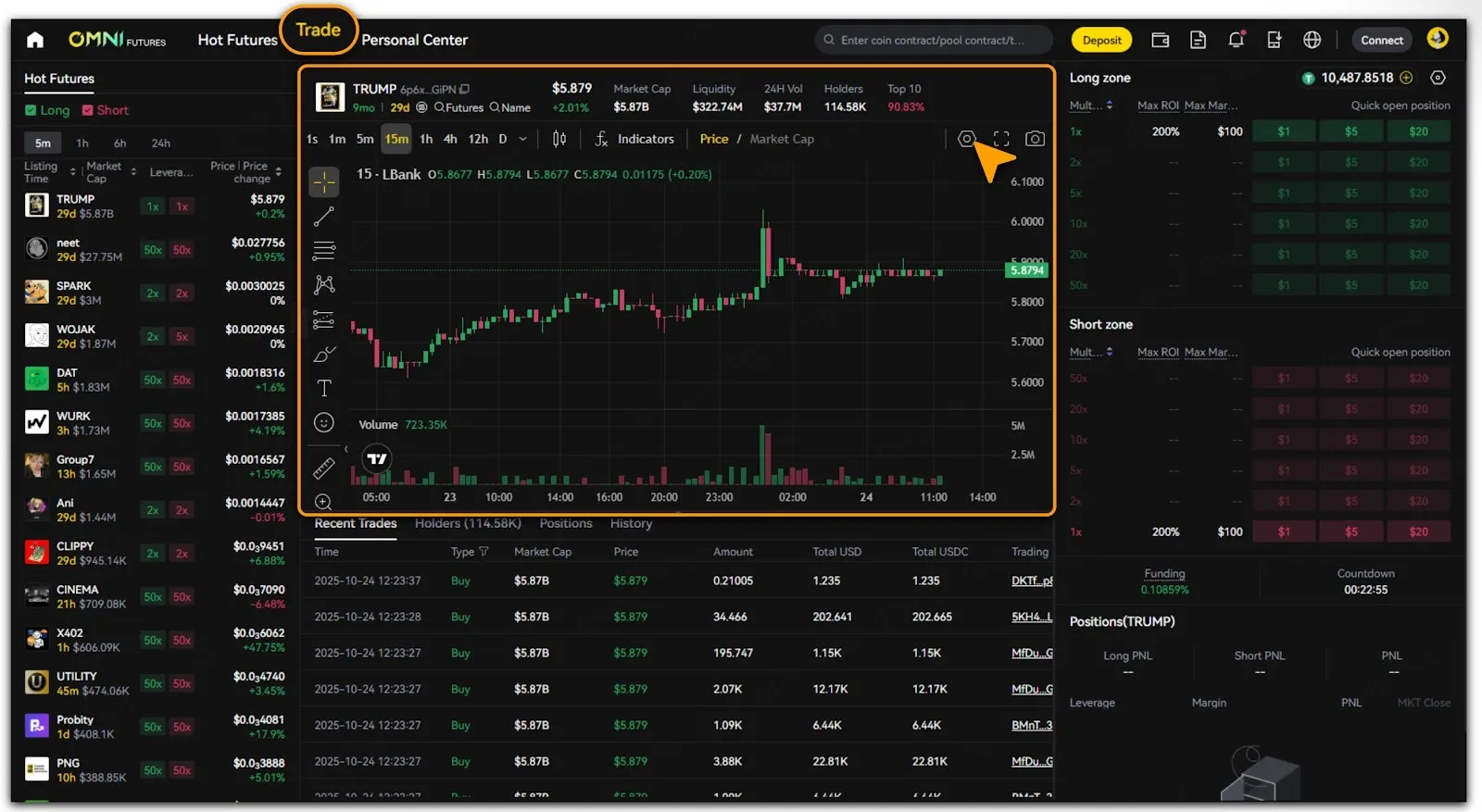Click the globe language icon
The width and height of the screenshot is (1482, 812).
click(1312, 40)
